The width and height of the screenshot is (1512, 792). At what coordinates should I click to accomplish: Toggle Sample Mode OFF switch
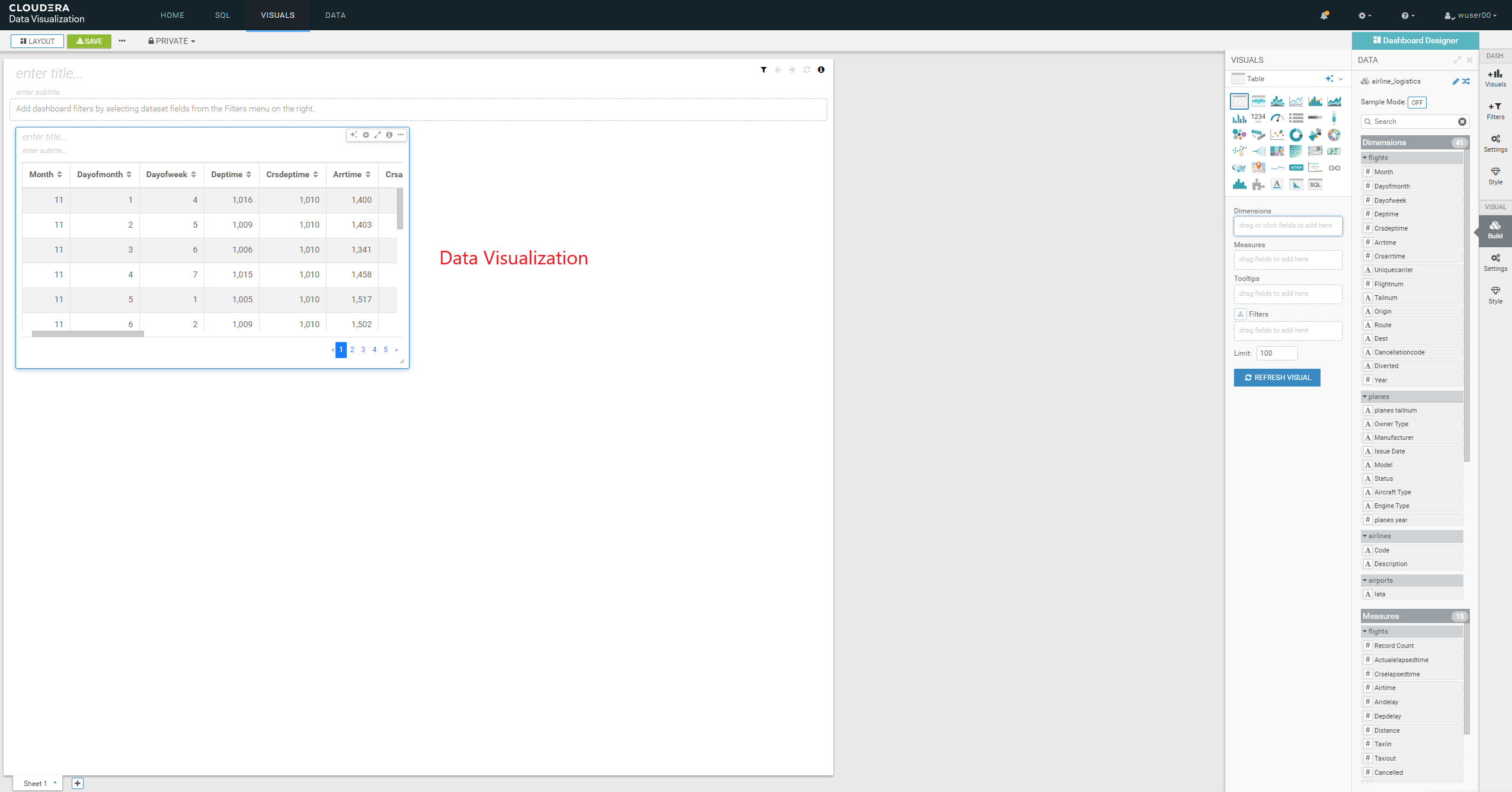click(1417, 103)
